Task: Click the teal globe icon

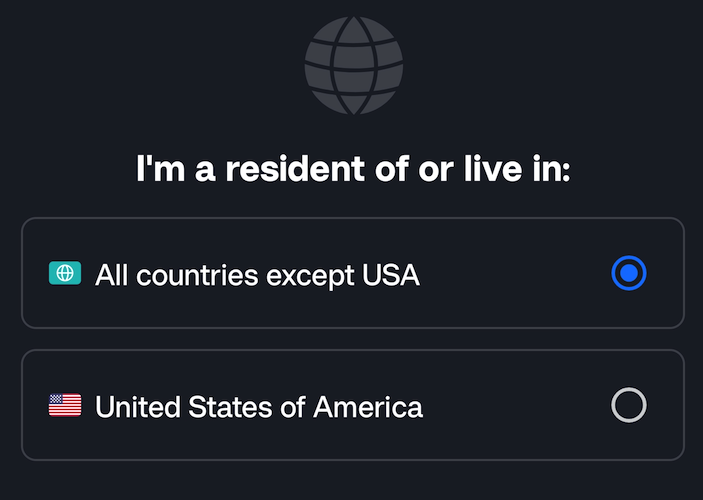Action: coord(65,273)
